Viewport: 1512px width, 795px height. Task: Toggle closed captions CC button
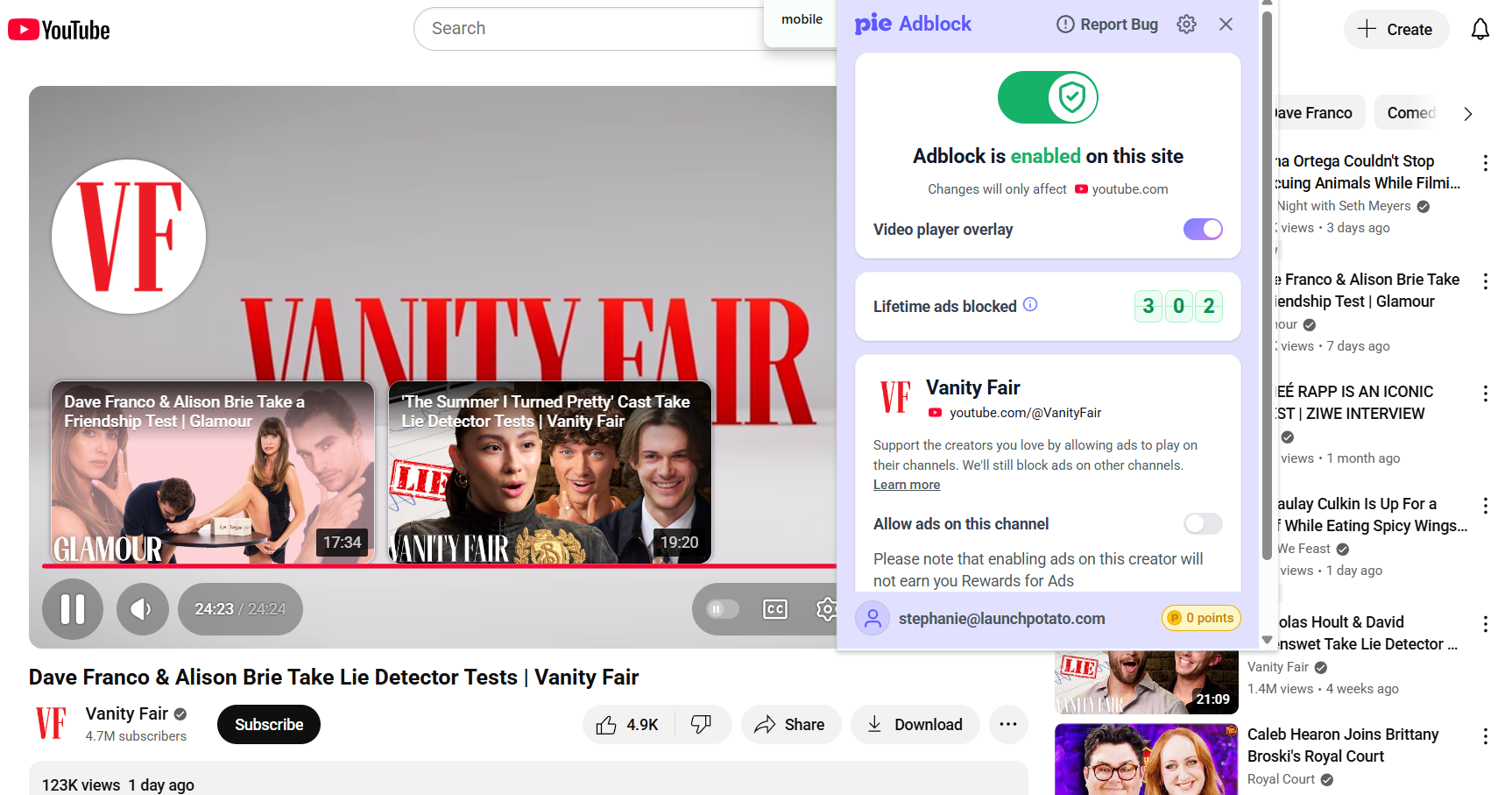tap(775, 609)
